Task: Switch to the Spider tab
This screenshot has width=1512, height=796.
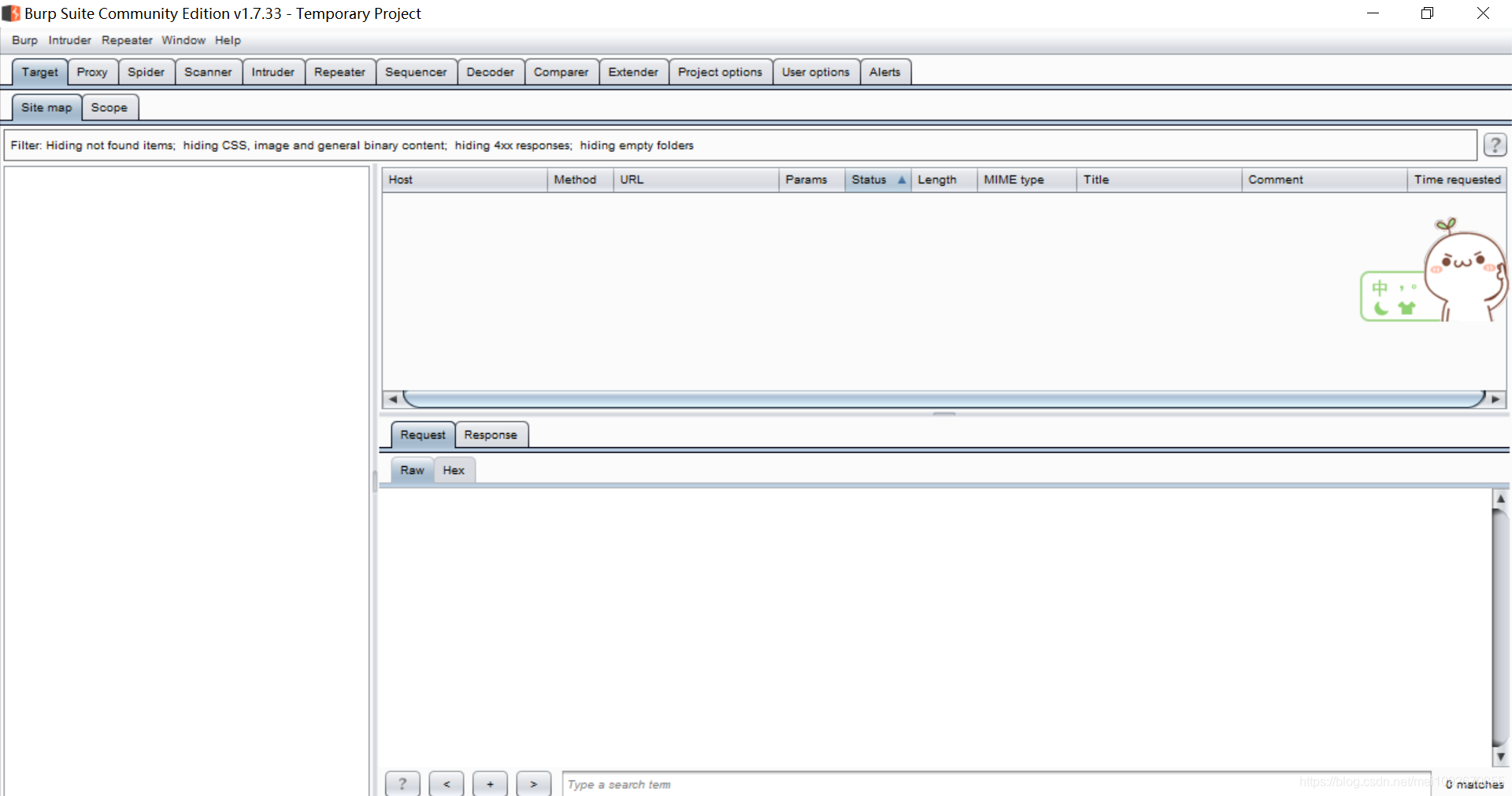Action: click(146, 72)
